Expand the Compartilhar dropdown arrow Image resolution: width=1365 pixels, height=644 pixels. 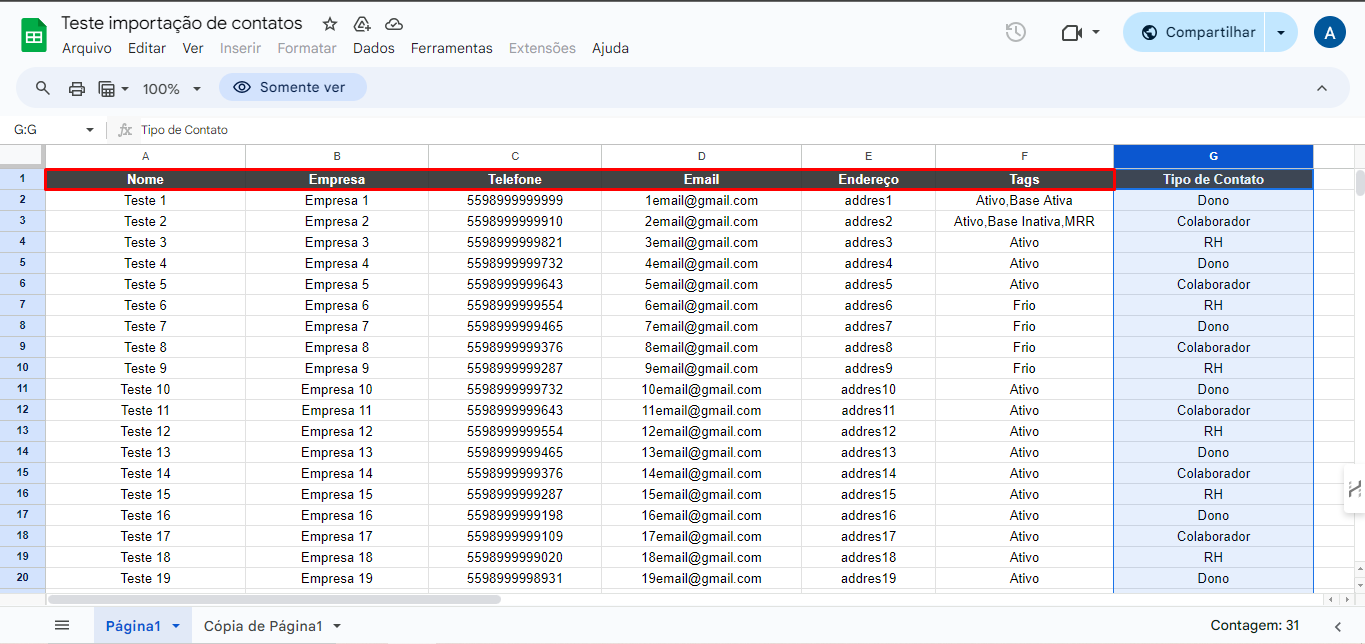(x=1281, y=32)
